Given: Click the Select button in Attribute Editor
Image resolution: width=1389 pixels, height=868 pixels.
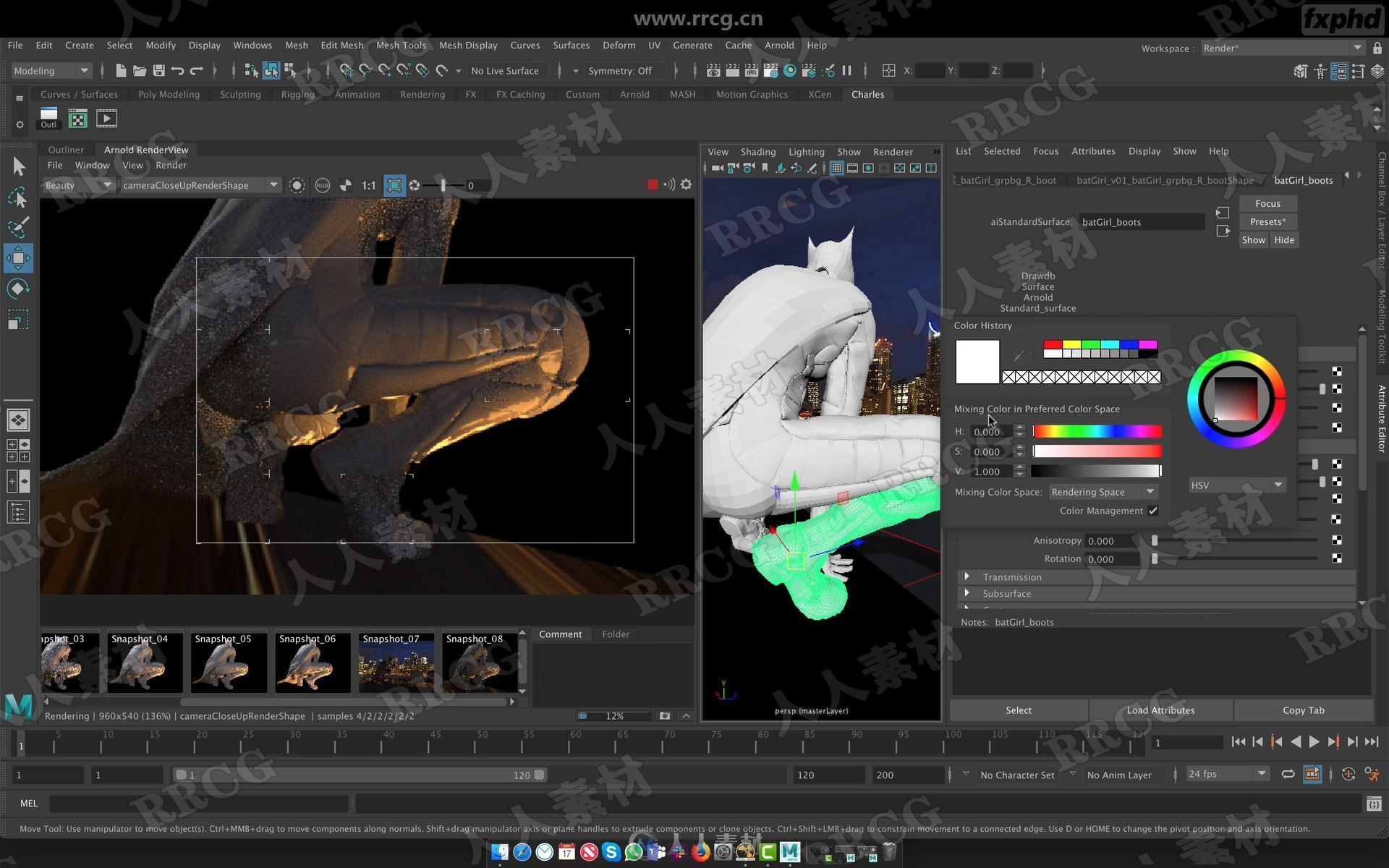Looking at the screenshot, I should coord(1019,710).
